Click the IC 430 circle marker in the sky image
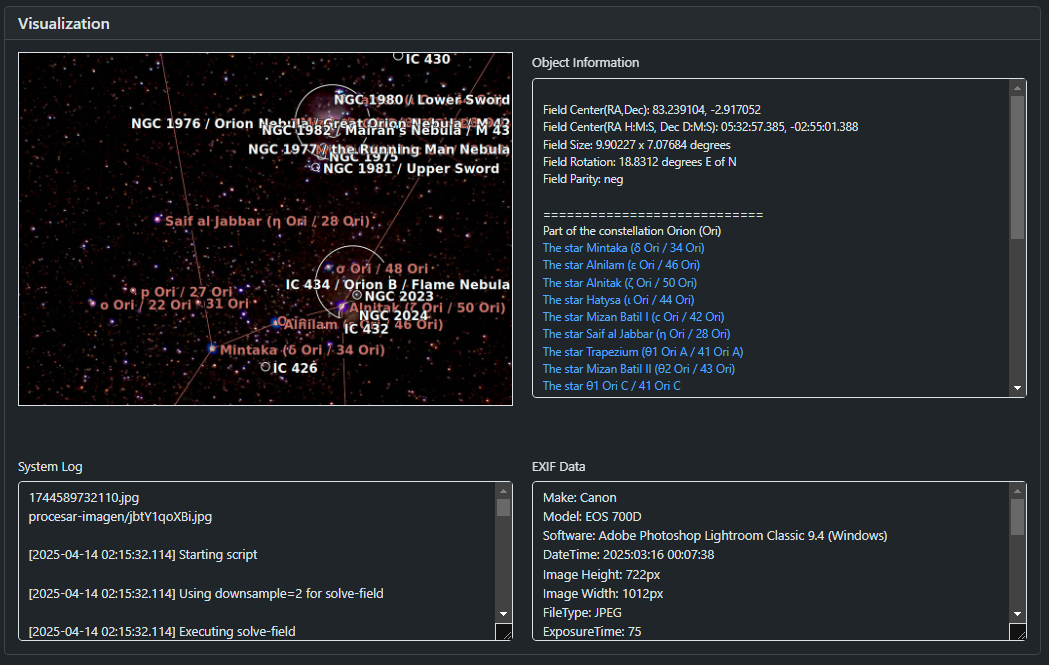 [398, 56]
